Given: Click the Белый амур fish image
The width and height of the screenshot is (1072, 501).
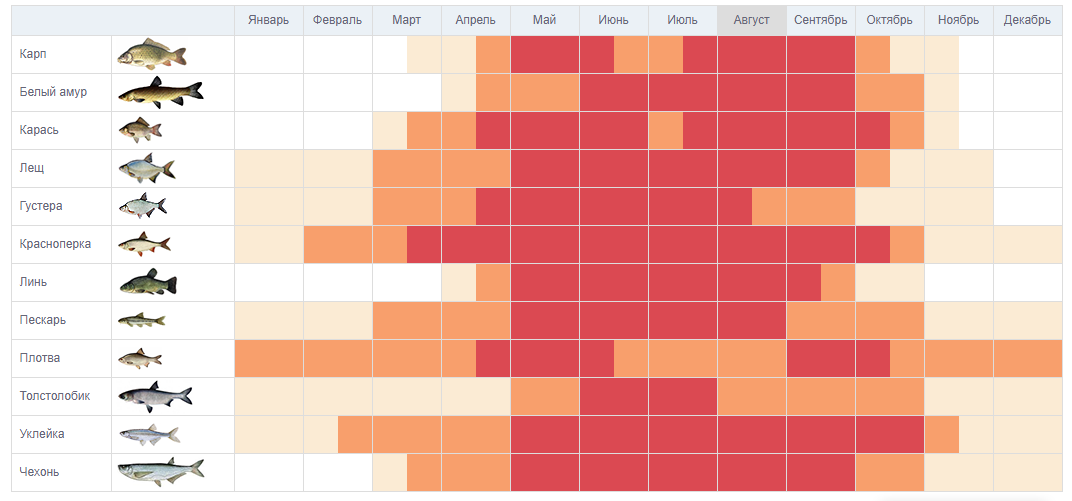Looking at the screenshot, I should (160, 92).
